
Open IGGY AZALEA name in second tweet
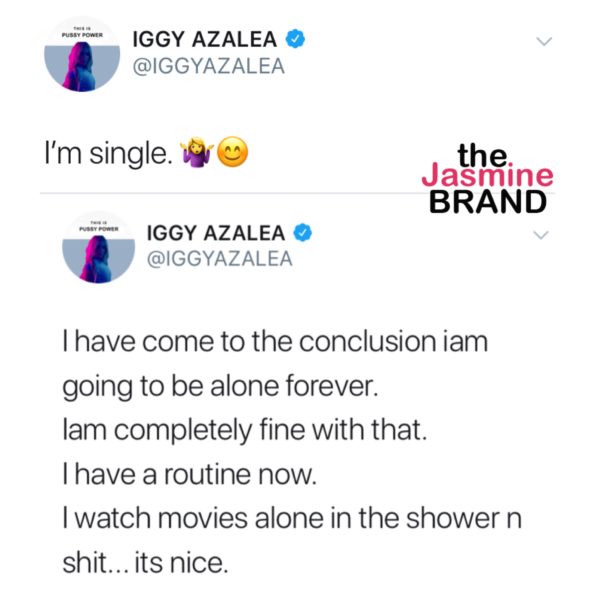pos(216,233)
